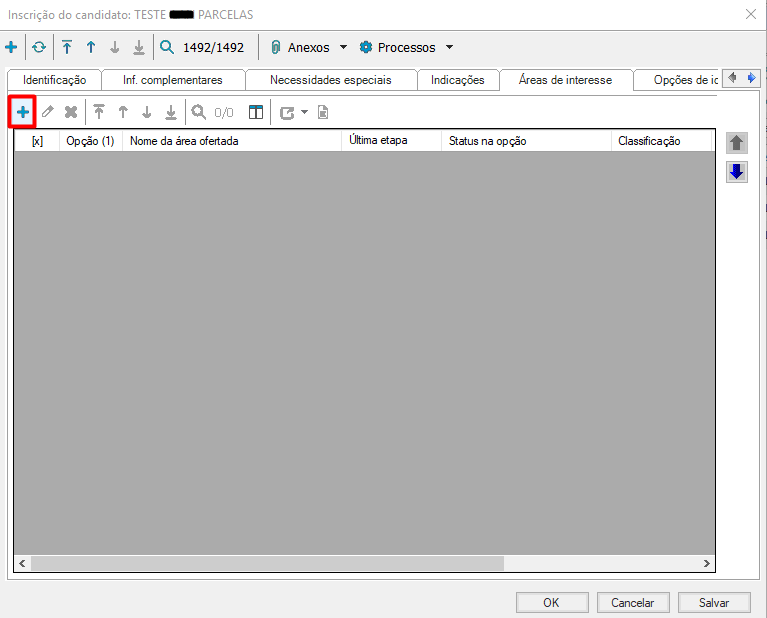Click the refresh record icon in top toolbar
The image size is (767, 618).
(39, 47)
